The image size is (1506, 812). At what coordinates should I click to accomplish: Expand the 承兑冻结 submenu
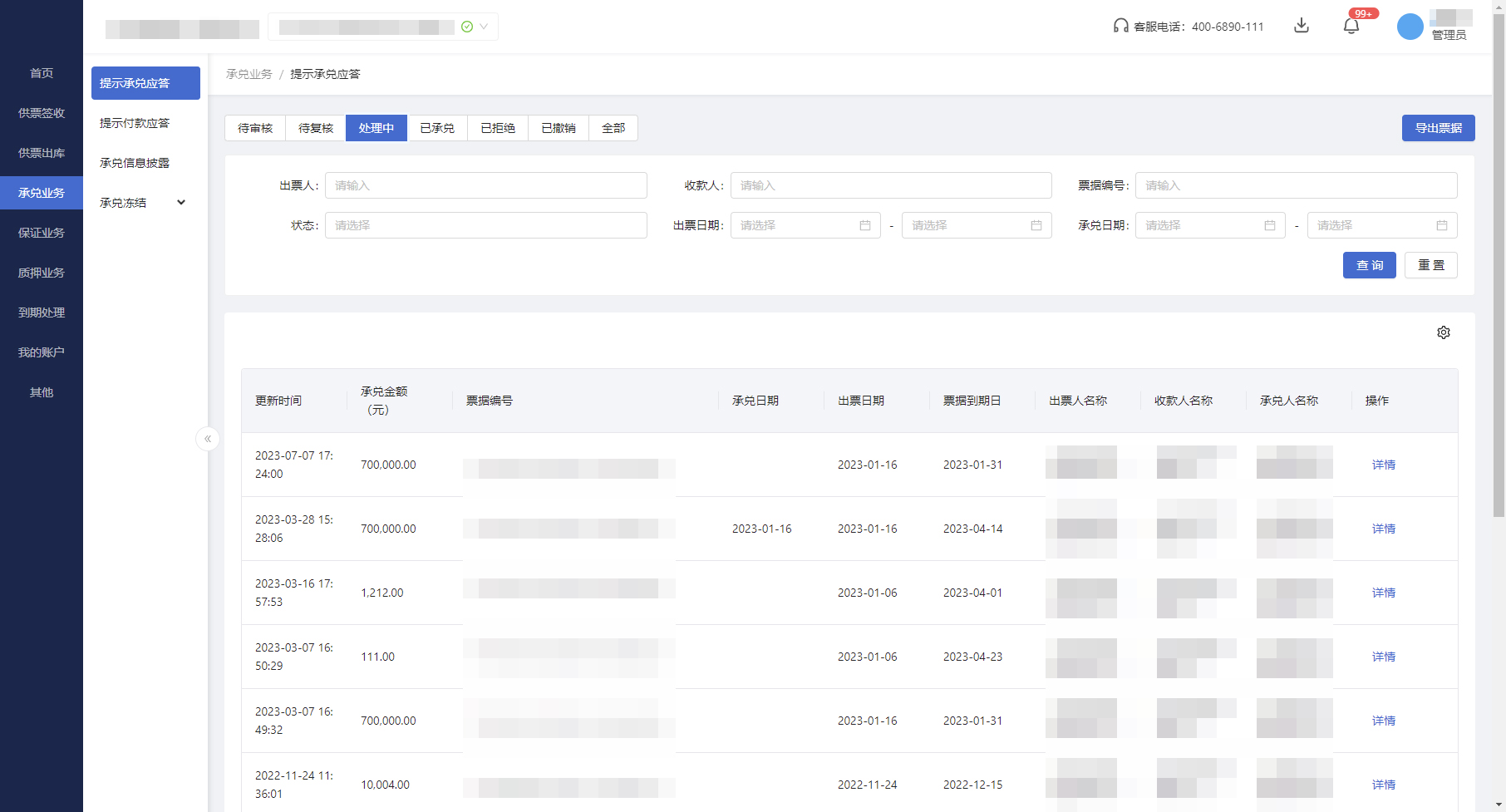pos(180,203)
